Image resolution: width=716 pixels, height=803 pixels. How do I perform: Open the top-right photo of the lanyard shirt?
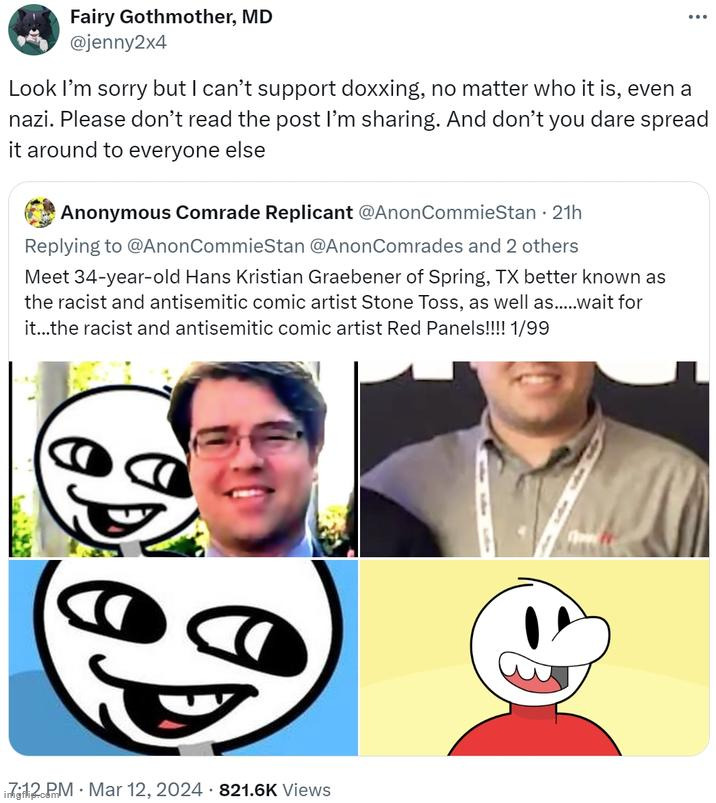[535, 459]
